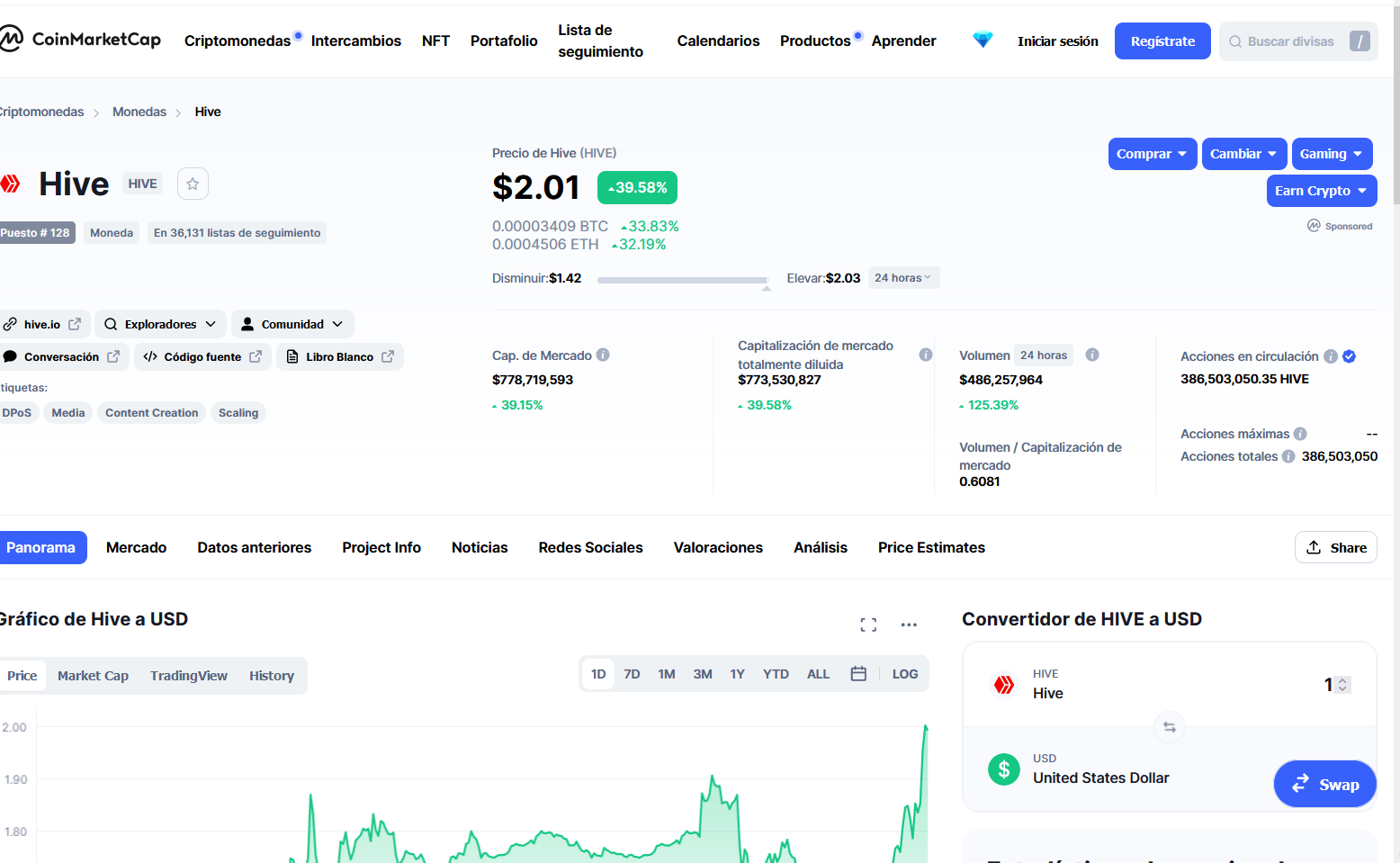
Task: Click the Monedas breadcrumb
Action: coord(139,112)
